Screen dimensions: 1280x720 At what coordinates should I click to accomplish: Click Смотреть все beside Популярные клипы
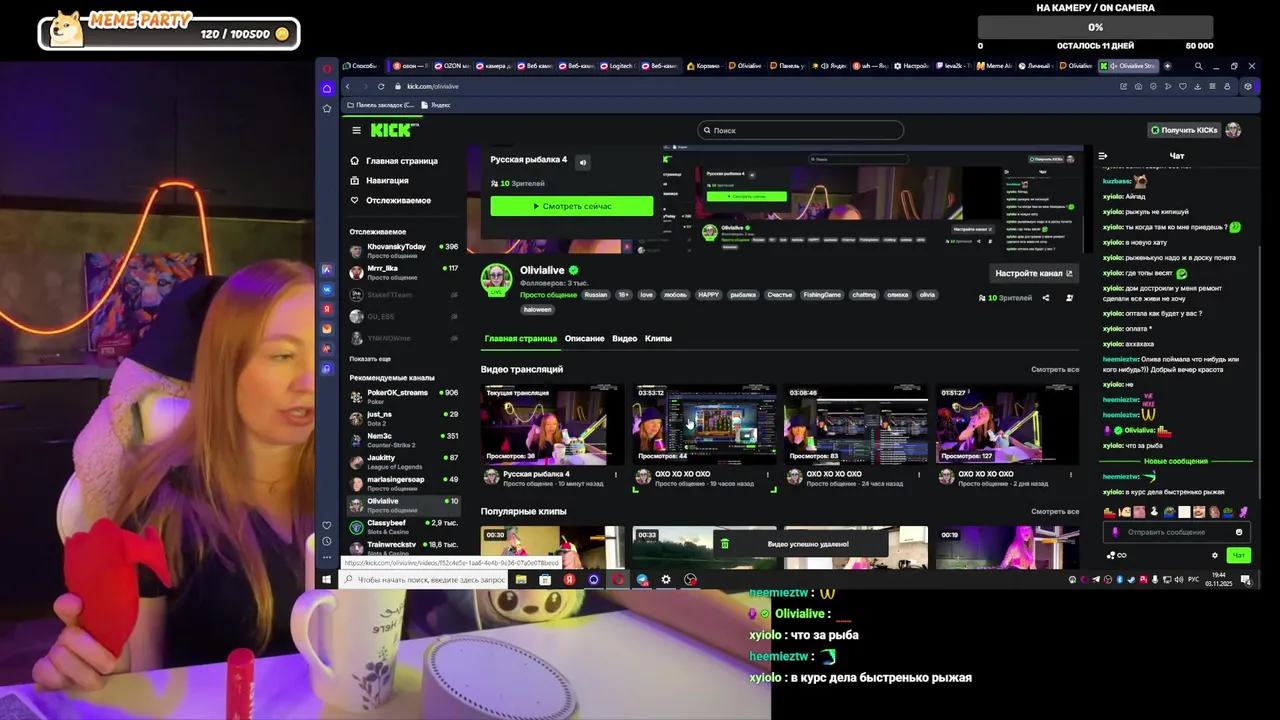tap(1055, 512)
